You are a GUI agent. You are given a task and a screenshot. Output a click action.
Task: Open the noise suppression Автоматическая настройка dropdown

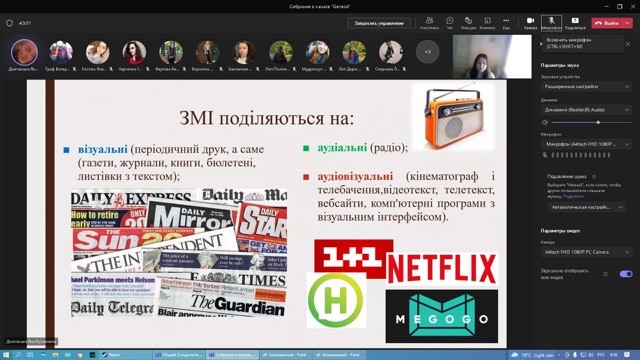[x=586, y=207]
